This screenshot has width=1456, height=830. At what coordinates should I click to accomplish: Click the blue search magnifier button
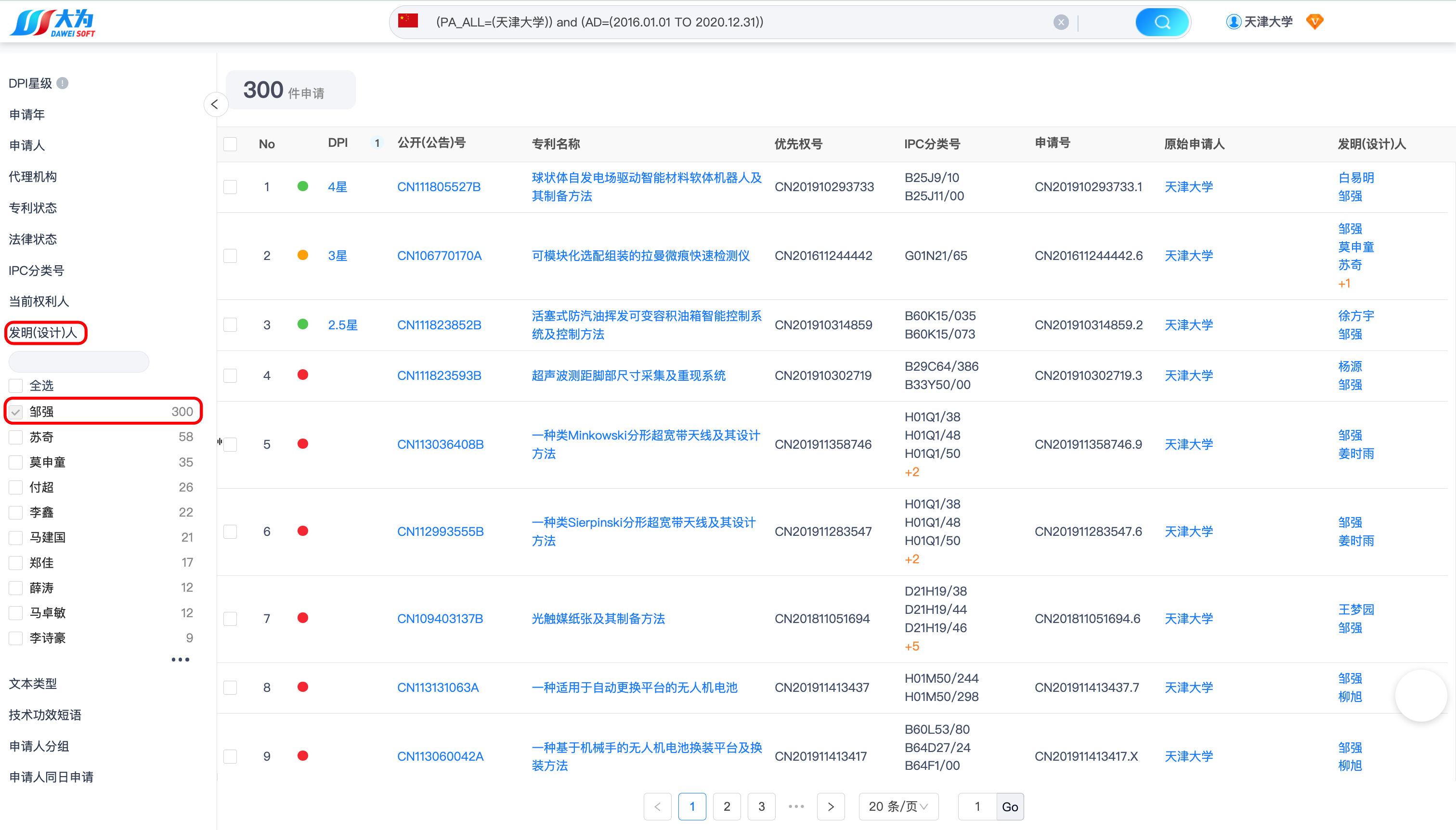1161,22
